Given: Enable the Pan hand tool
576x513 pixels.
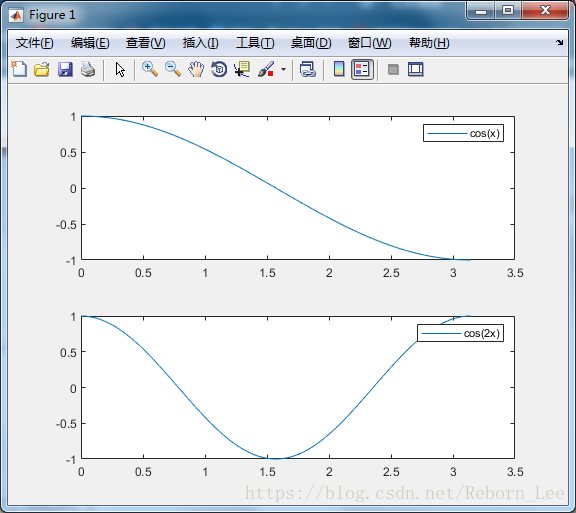Looking at the screenshot, I should pos(196,69).
